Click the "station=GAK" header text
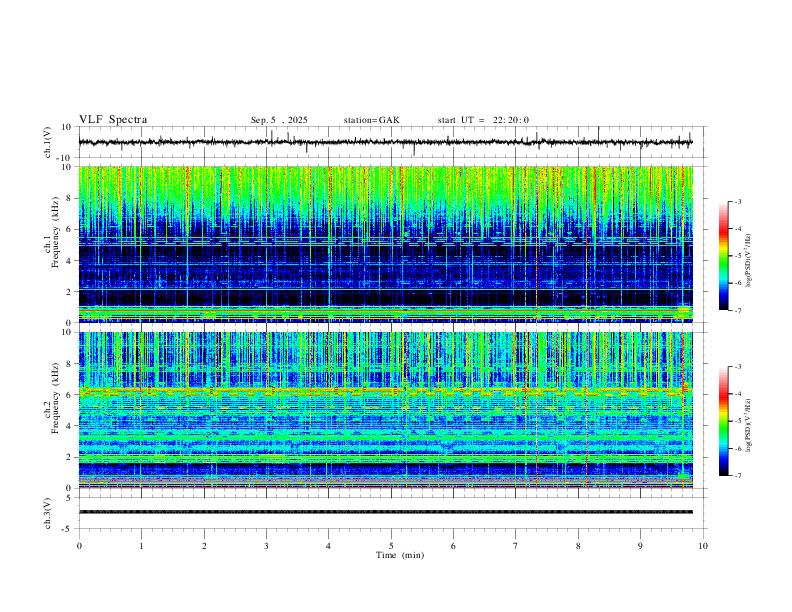Image resolution: width=792 pixels, height=612 pixels. pos(371,120)
